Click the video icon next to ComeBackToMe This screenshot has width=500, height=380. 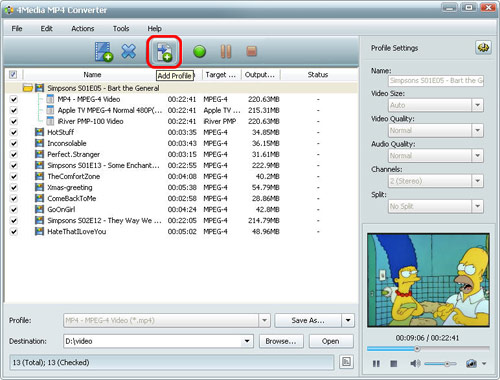click(x=39, y=198)
